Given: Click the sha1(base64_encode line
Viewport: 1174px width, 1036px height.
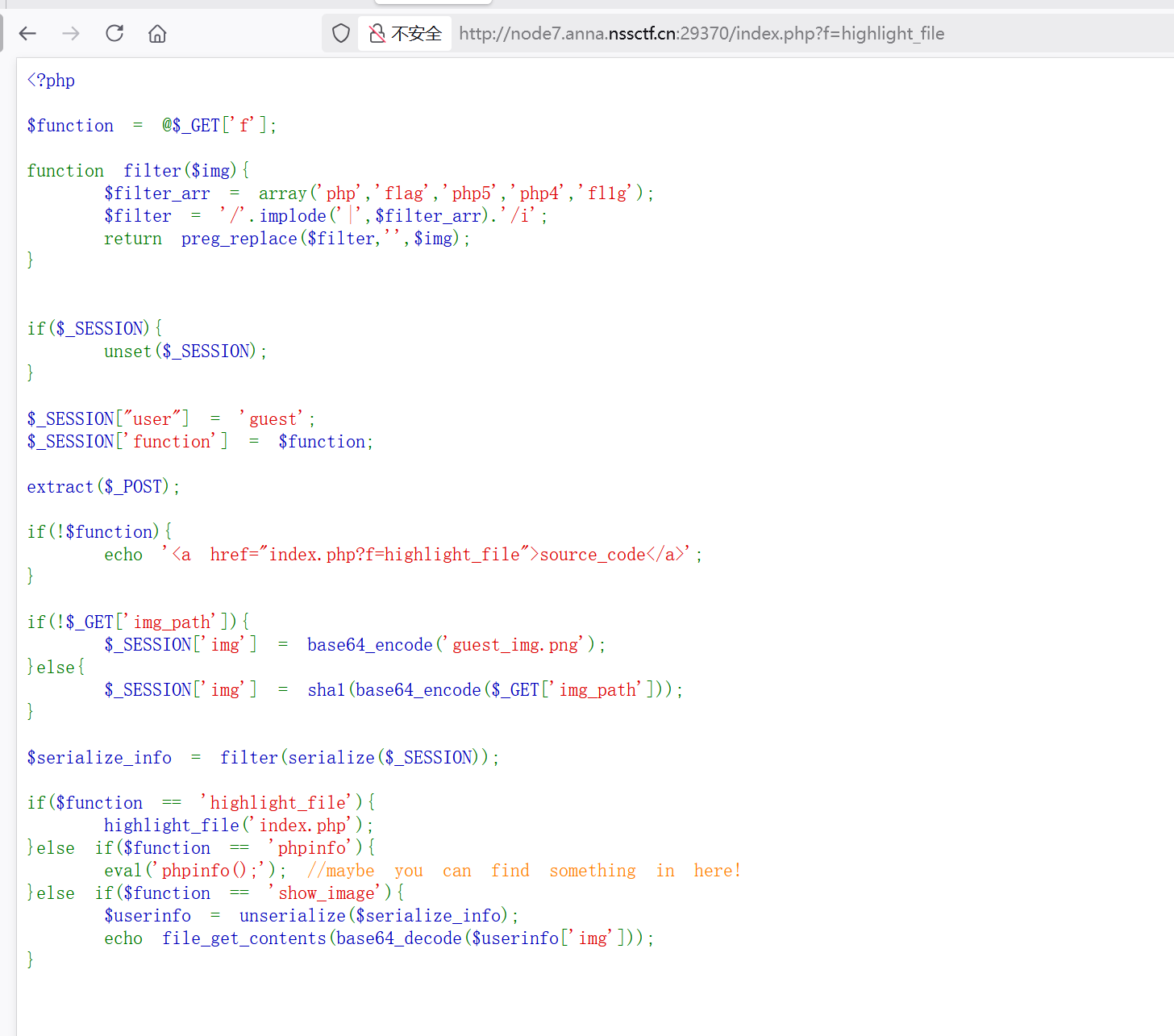Looking at the screenshot, I should 393,689.
